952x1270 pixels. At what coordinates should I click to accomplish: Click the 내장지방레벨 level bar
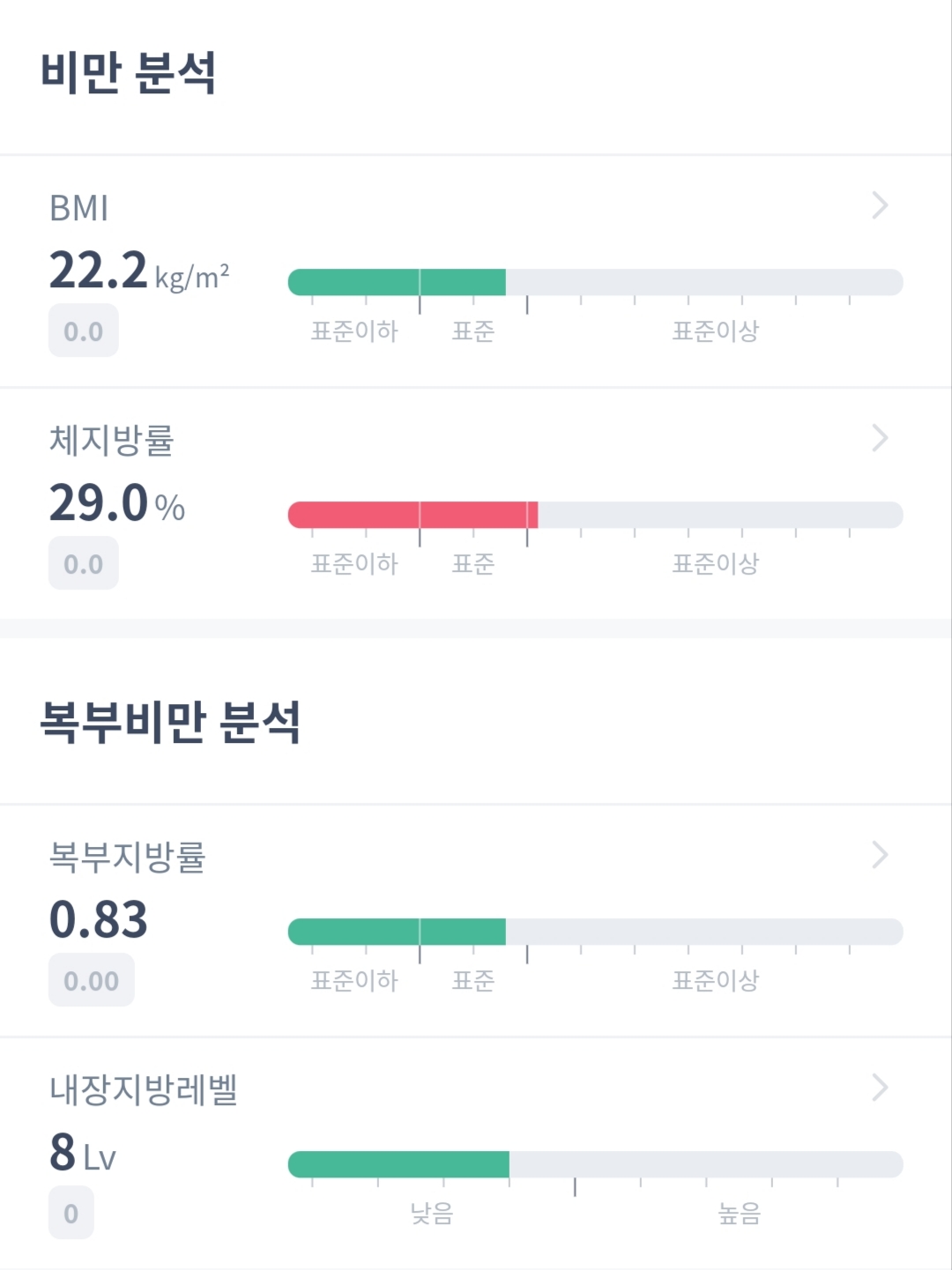[595, 1164]
